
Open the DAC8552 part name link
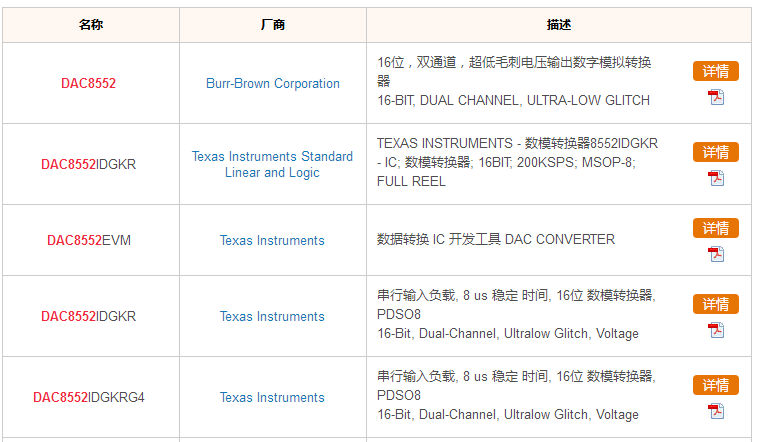coord(88,83)
